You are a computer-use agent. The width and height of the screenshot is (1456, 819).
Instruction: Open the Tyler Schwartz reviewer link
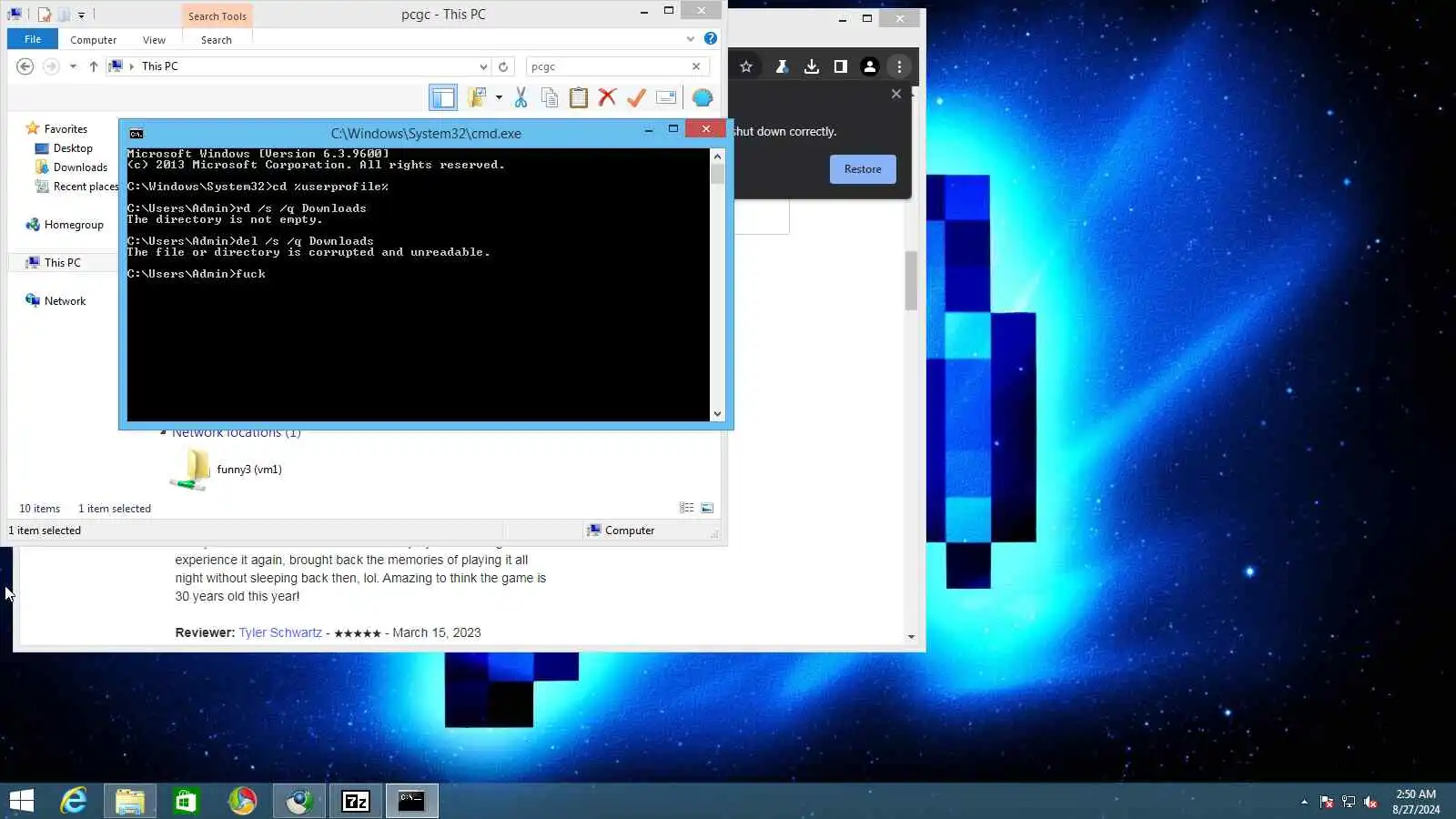click(280, 632)
